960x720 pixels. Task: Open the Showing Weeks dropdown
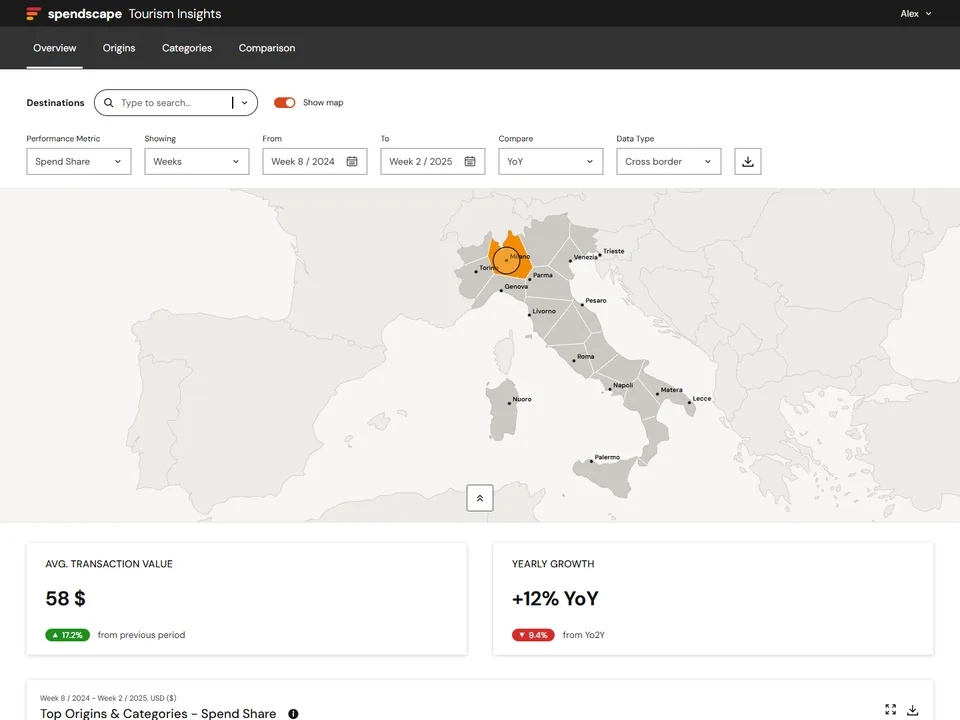pos(197,162)
